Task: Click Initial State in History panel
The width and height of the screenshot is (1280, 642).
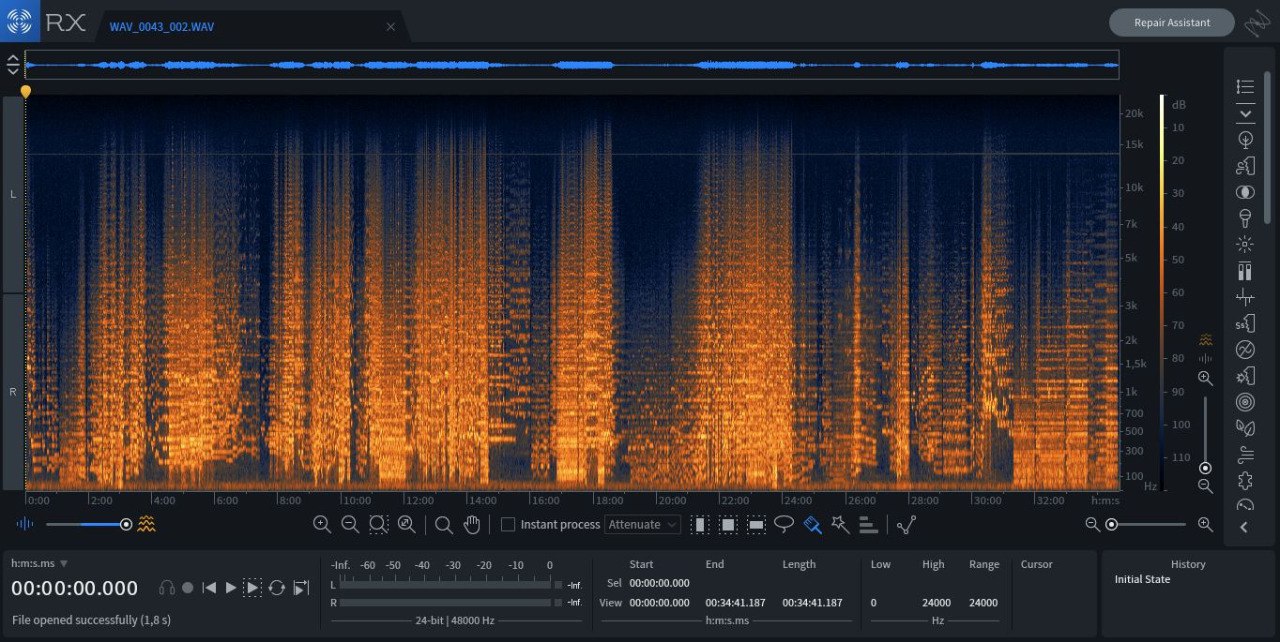Action: [x=1142, y=580]
